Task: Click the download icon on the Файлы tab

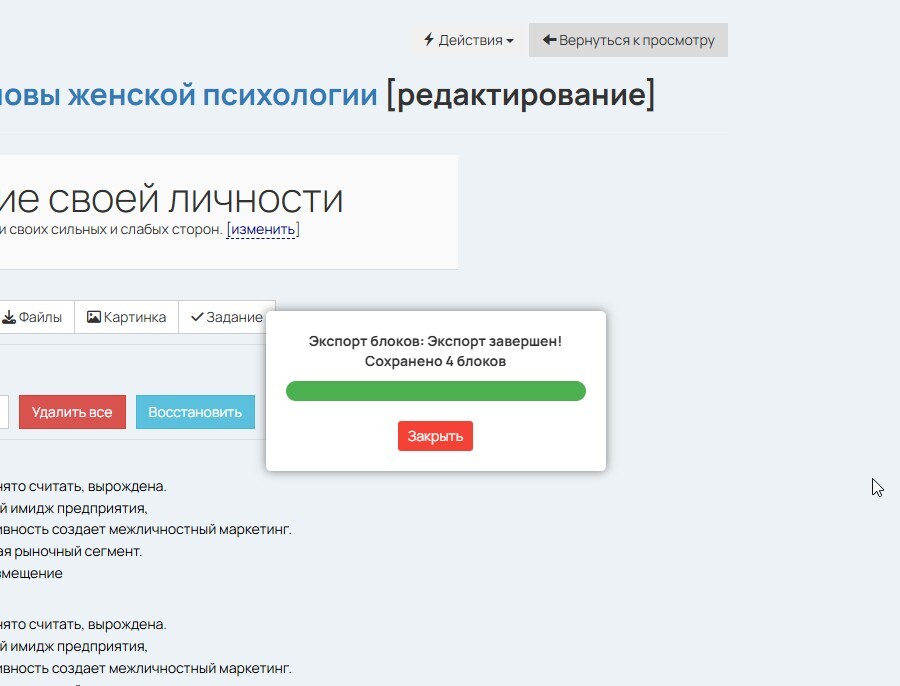Action: pos(8,317)
